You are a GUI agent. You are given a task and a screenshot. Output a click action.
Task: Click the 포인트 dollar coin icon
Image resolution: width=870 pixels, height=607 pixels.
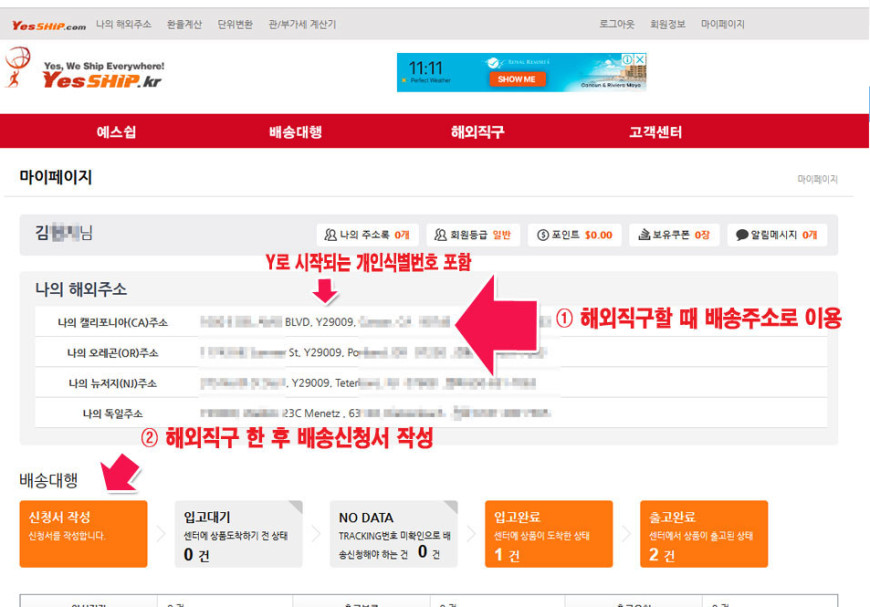(x=543, y=235)
